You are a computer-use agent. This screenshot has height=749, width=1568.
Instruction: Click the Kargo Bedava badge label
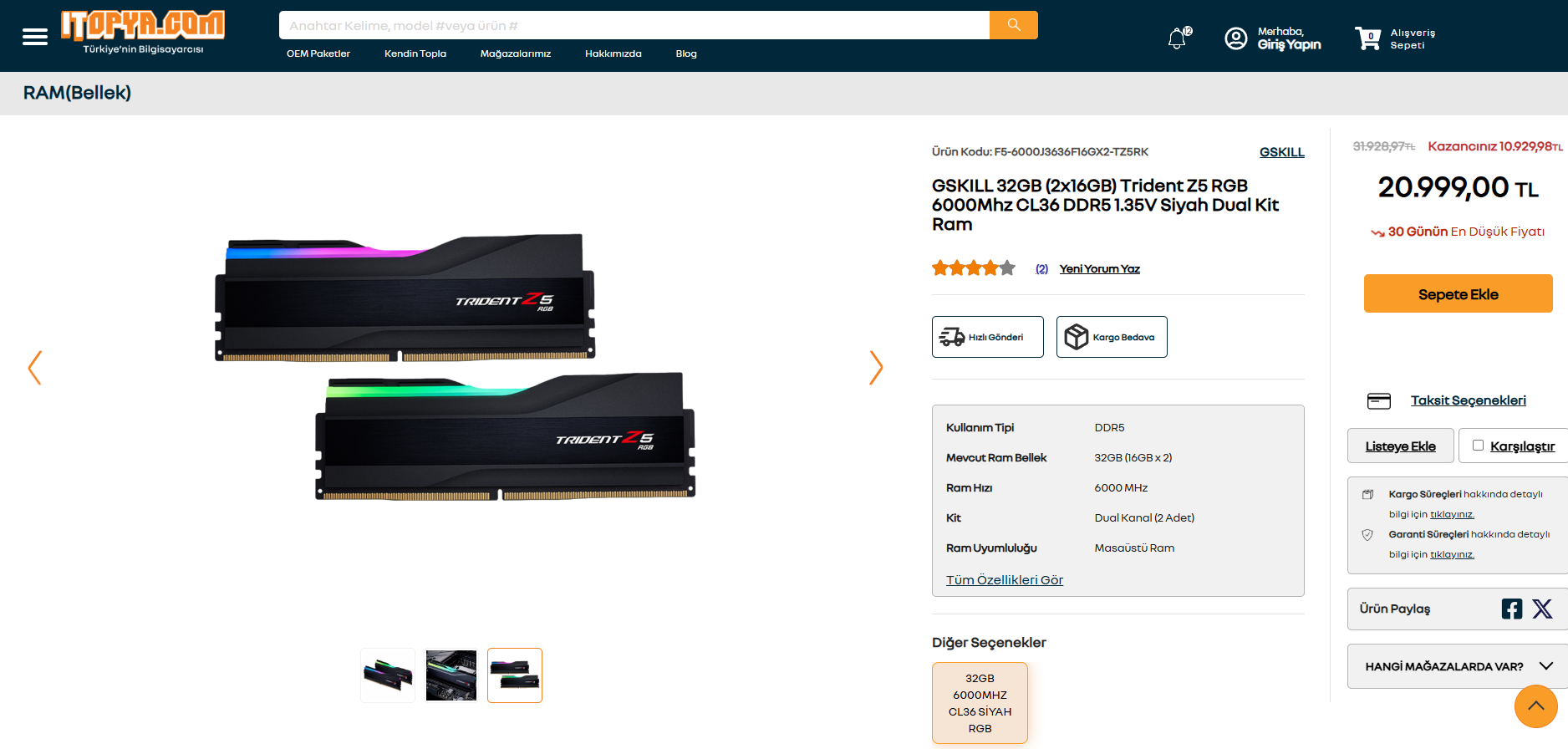click(1123, 338)
